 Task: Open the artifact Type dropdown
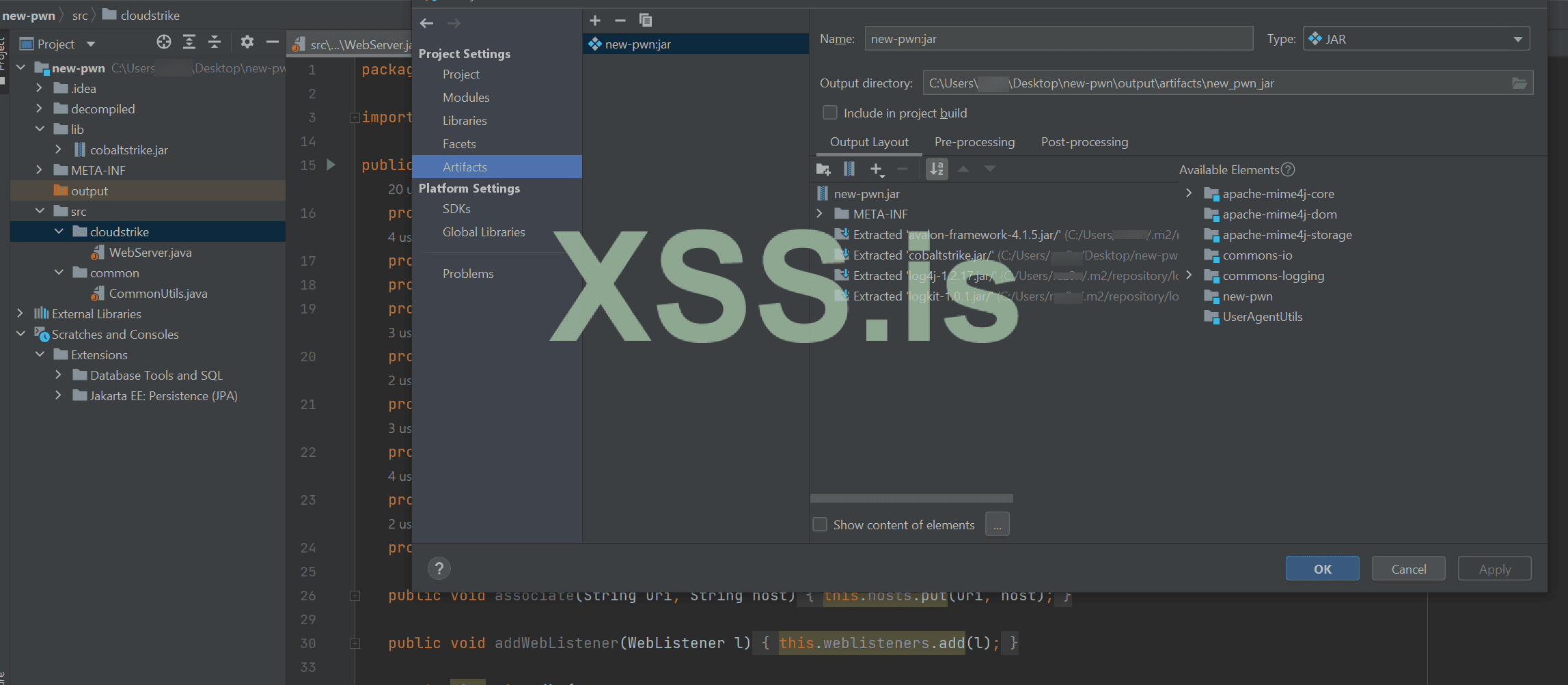point(1416,39)
